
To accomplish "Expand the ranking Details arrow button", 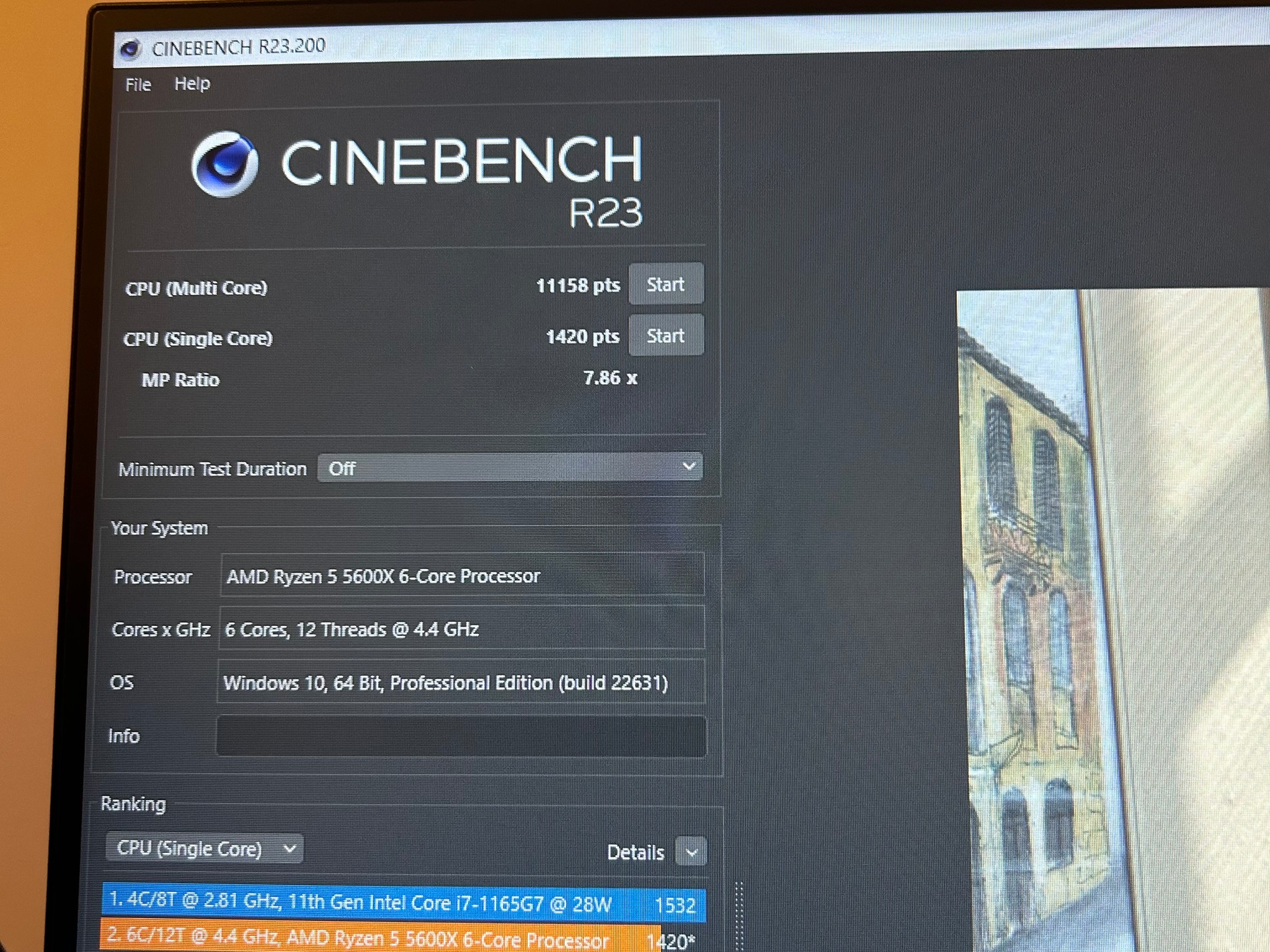I will (691, 852).
